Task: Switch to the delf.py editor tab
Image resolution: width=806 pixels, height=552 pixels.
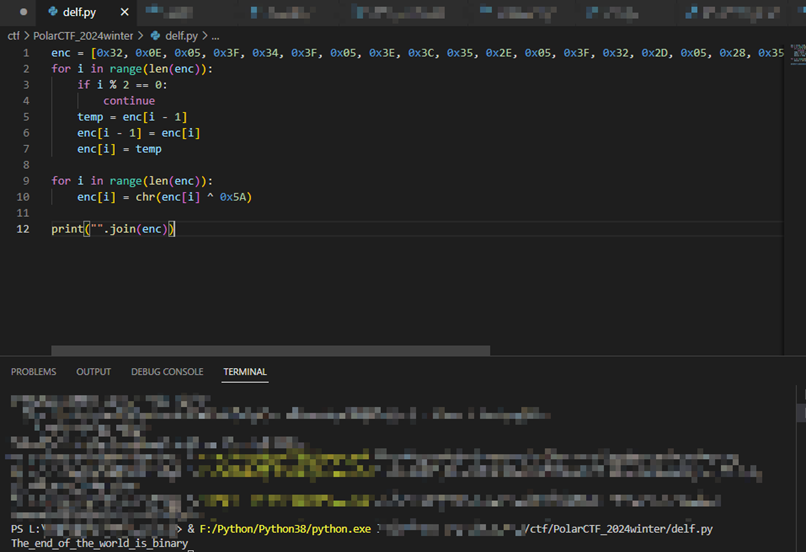Action: [x=78, y=12]
